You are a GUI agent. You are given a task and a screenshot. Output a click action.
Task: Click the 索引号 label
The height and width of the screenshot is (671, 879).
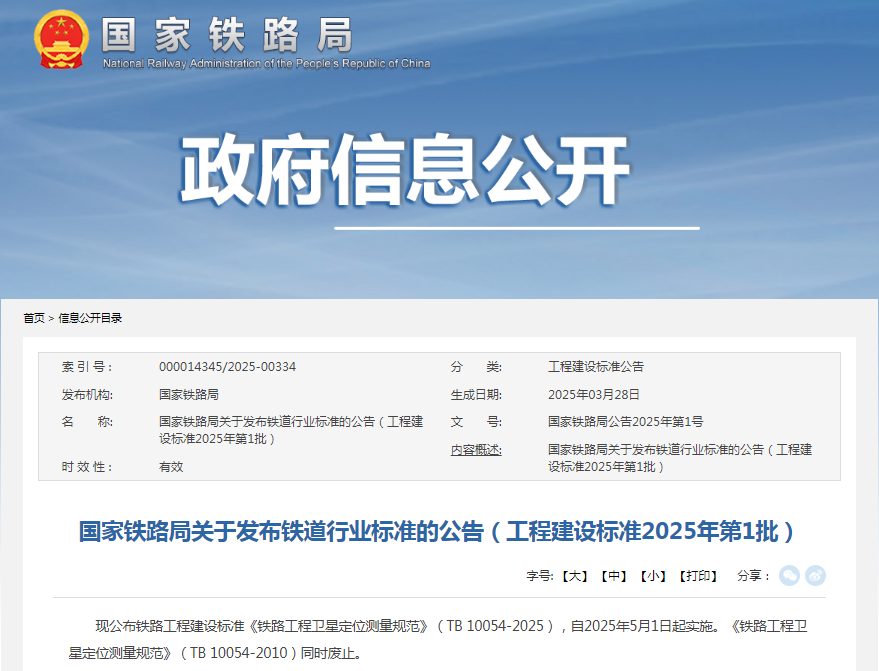tap(87, 367)
